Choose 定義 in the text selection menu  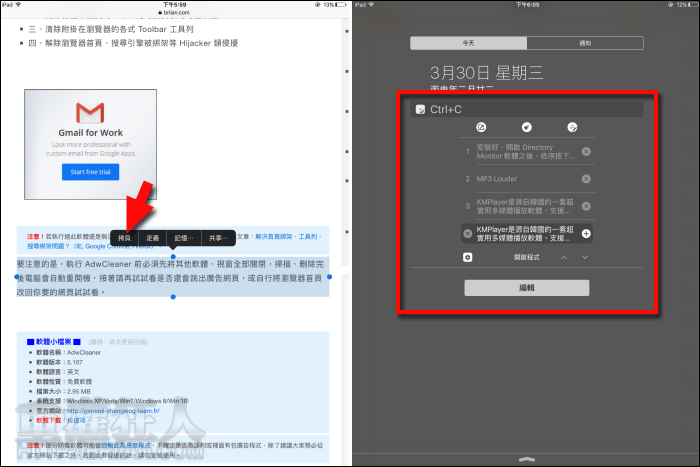coord(152,238)
